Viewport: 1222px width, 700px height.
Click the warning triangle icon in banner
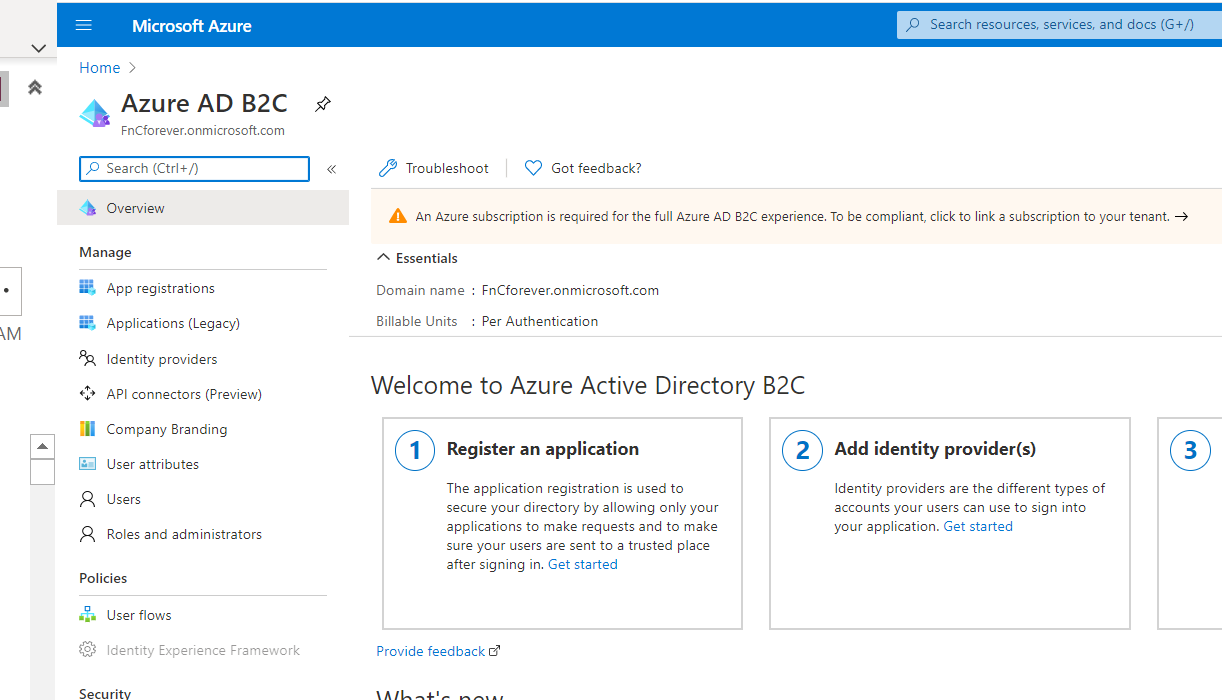[x=398, y=216]
